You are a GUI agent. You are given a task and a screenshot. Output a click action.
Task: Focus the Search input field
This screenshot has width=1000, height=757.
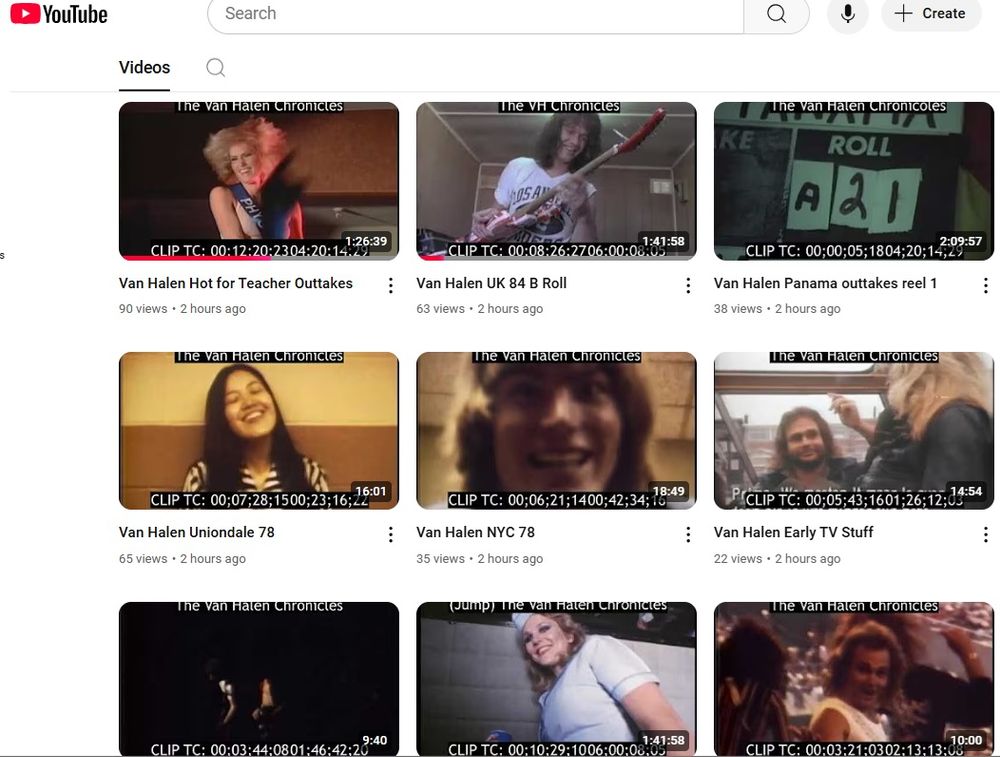click(x=476, y=14)
